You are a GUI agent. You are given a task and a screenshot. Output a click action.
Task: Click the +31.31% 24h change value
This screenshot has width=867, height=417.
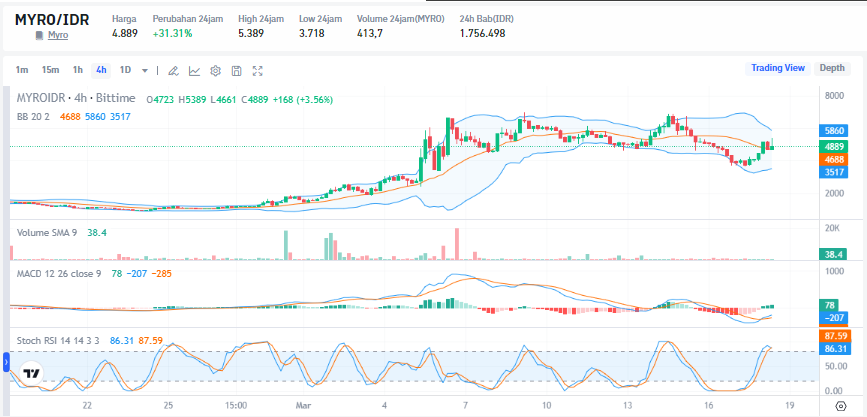[x=173, y=33]
